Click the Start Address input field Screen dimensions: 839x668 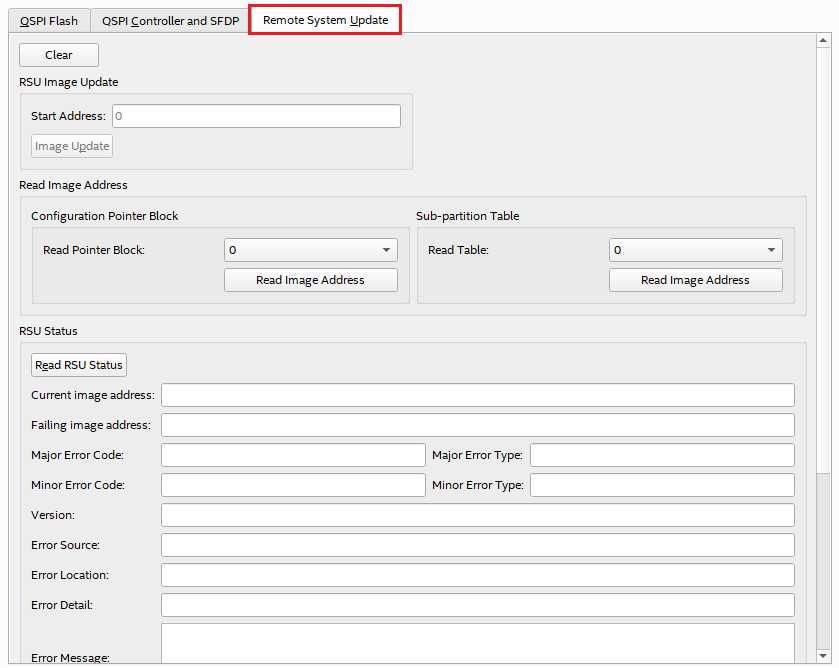pos(256,116)
